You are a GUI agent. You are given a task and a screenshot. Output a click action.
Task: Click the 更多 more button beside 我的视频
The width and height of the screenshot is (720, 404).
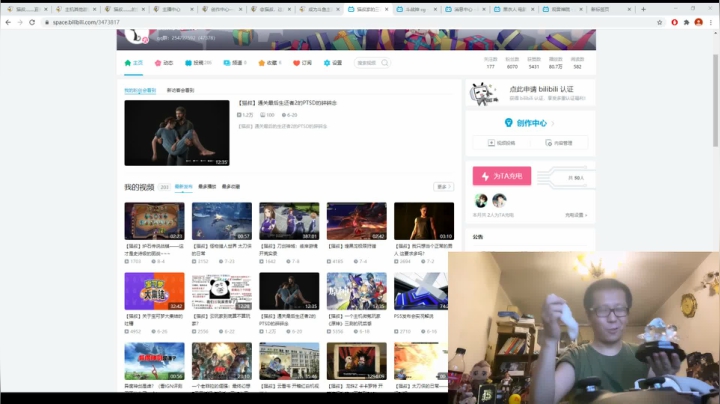pyautogui.click(x=443, y=187)
